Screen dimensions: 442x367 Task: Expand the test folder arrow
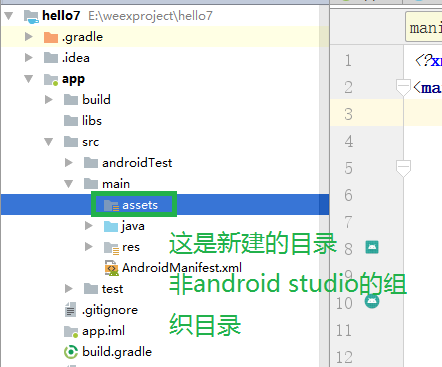pyautogui.click(x=69, y=289)
